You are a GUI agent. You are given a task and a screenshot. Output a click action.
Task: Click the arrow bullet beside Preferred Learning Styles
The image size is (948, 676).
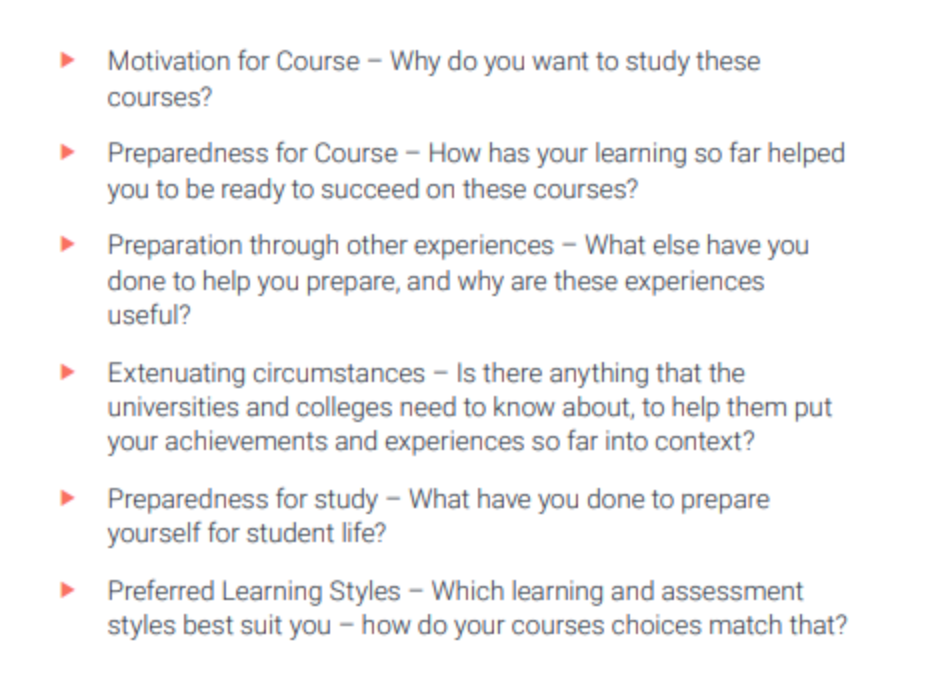pyautogui.click(x=67, y=590)
